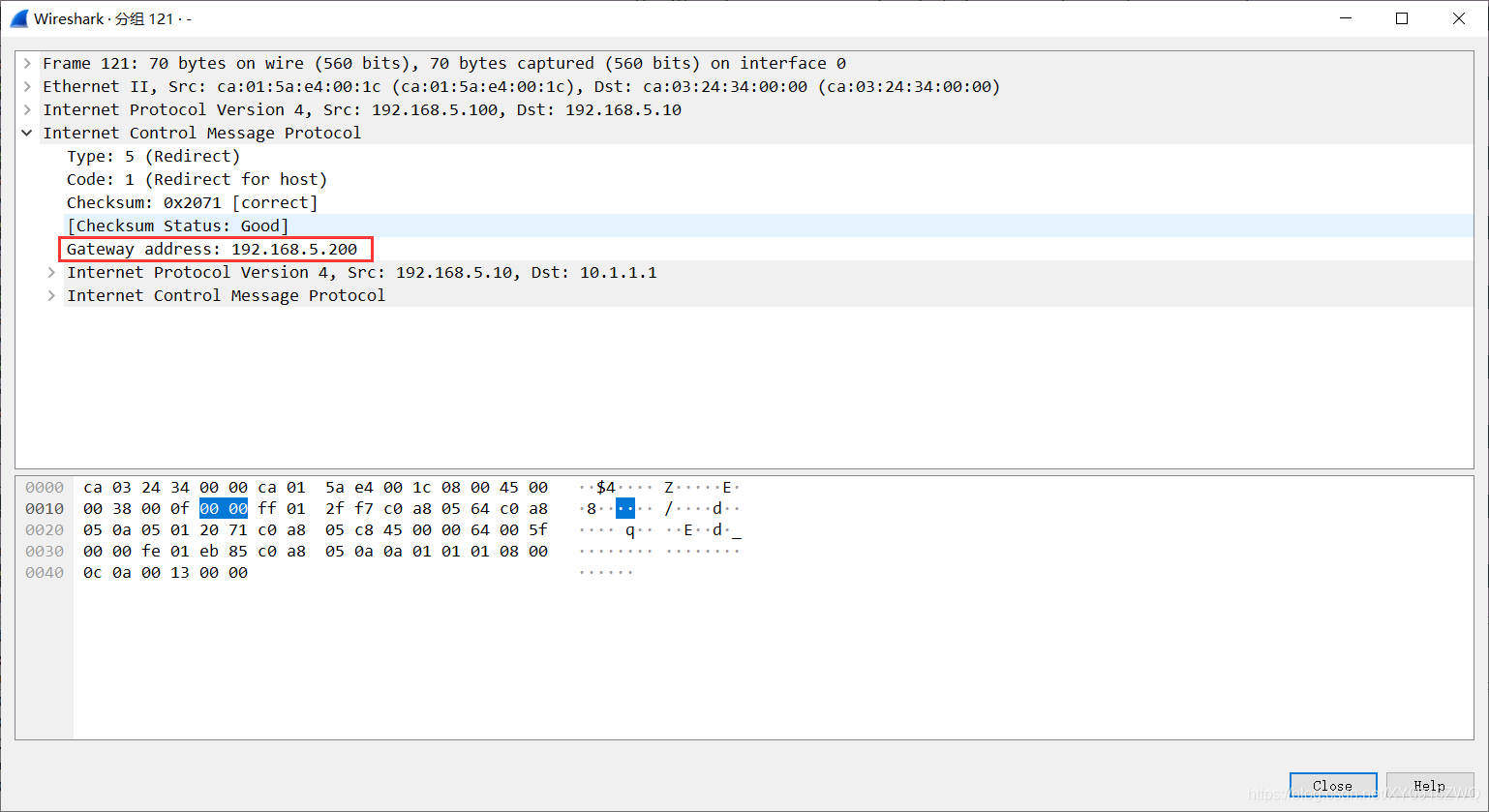Expand the Ethernet II details

[27, 86]
